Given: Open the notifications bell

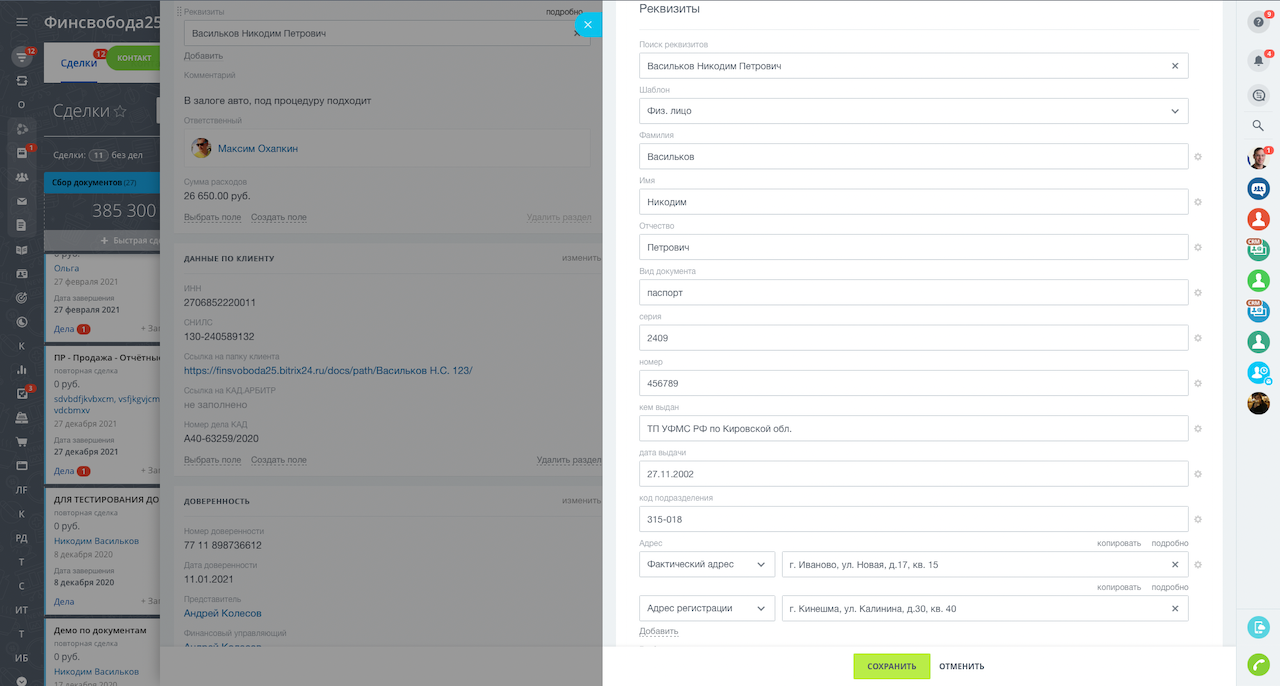Looking at the screenshot, I should tap(1258, 60).
